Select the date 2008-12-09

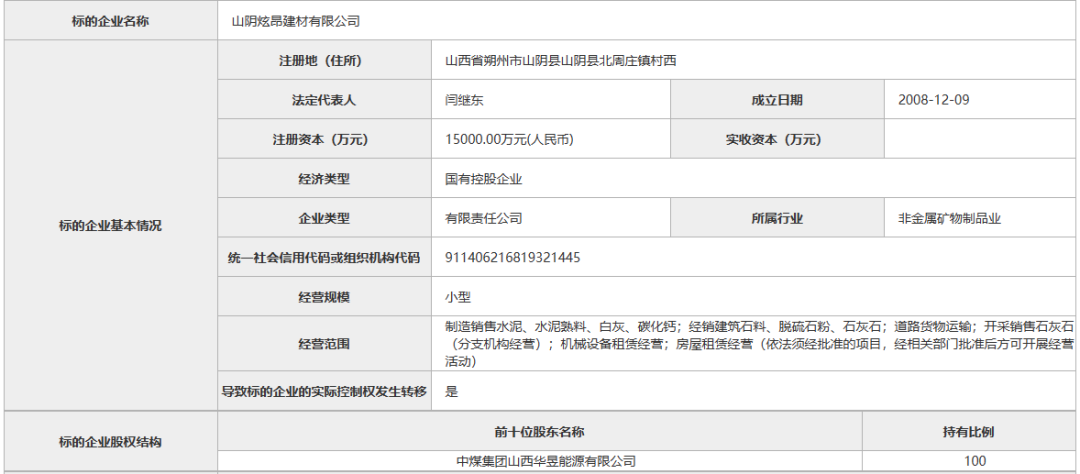click(933, 100)
